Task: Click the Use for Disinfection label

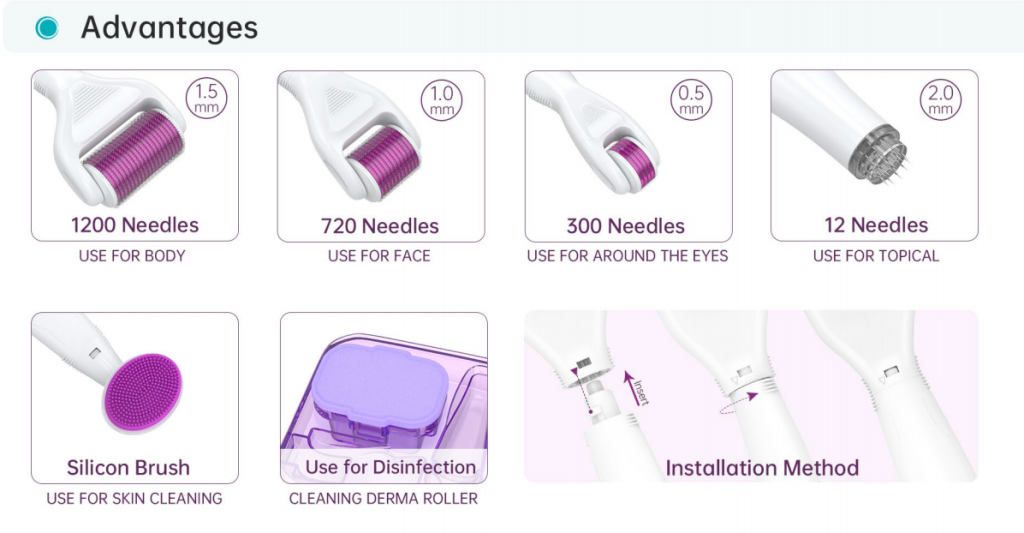Action: tap(391, 467)
